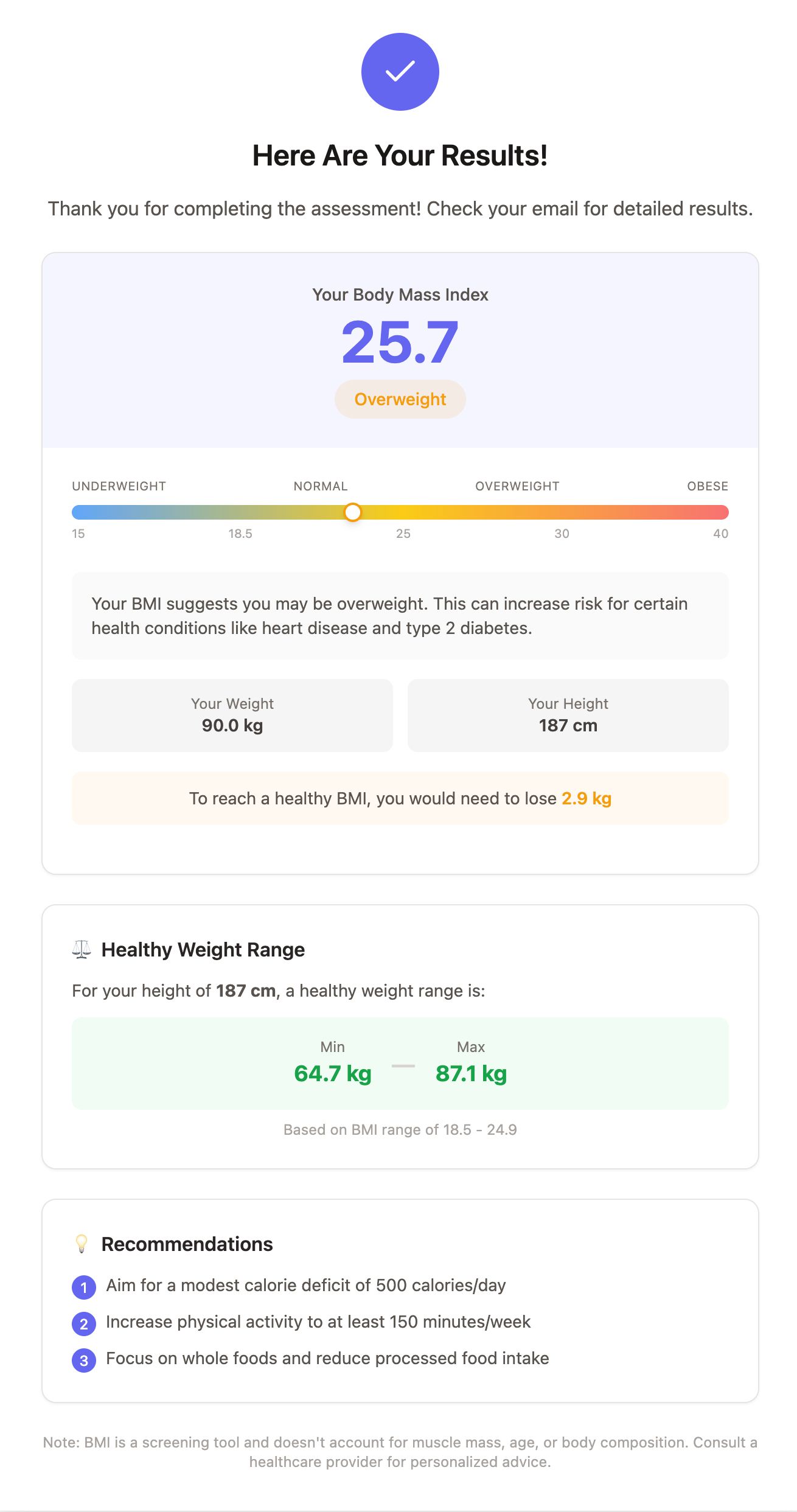Select the number 2 recommendation badge
This screenshot has width=797, height=1512.
(84, 1323)
